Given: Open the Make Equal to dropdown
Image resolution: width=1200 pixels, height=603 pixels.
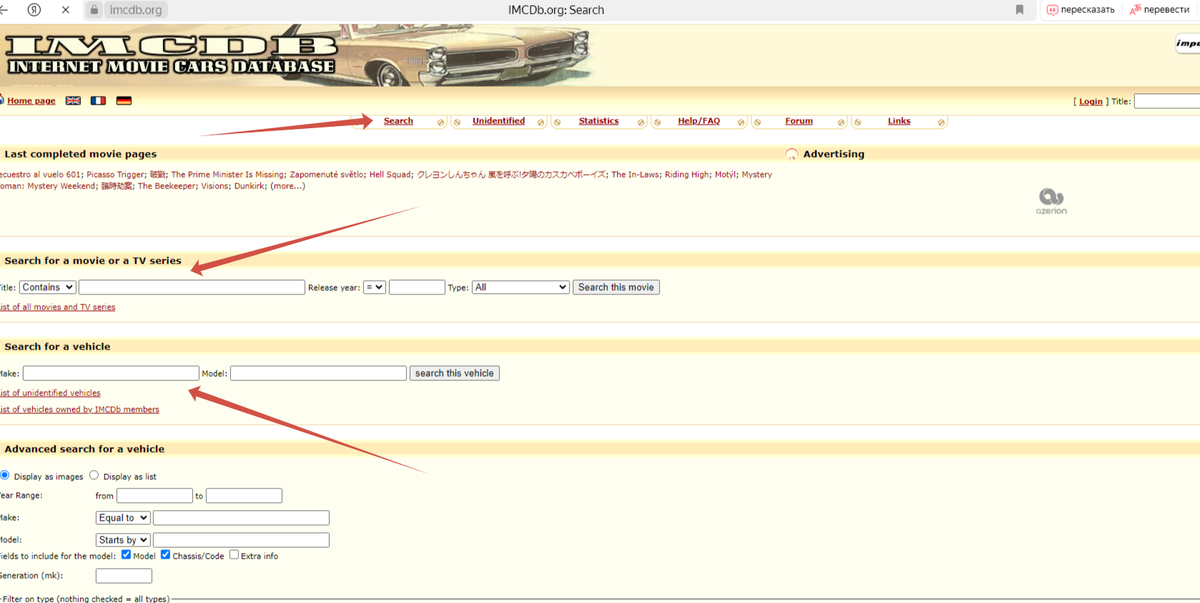Looking at the screenshot, I should pos(123,518).
